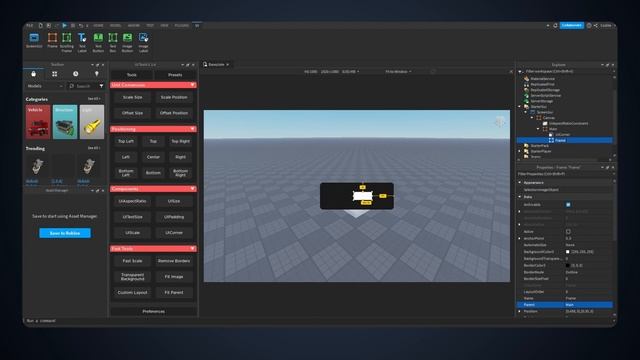Collapse the Components section
This screenshot has width=640, height=360.
pos(192,189)
